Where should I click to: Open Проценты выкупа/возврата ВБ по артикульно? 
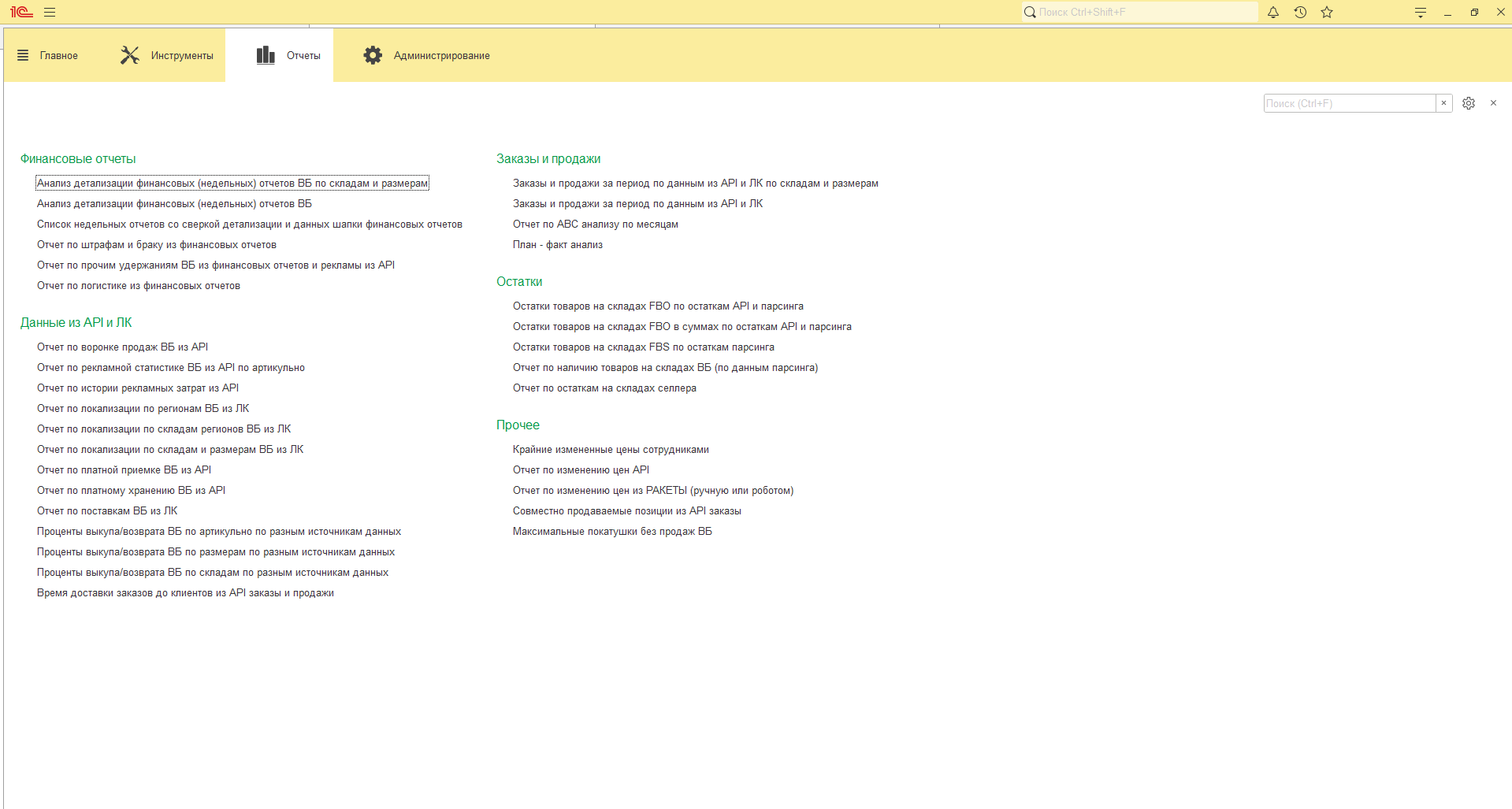click(x=219, y=531)
